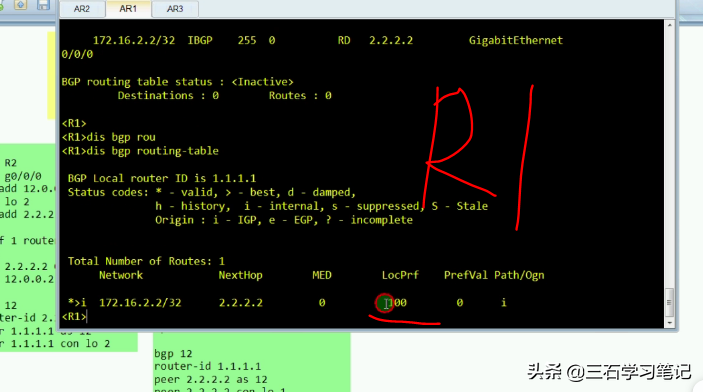703x392 pixels.
Task: Click 'peer 2.2.2.2 as 12' in the green note
Action: click(x=211, y=379)
